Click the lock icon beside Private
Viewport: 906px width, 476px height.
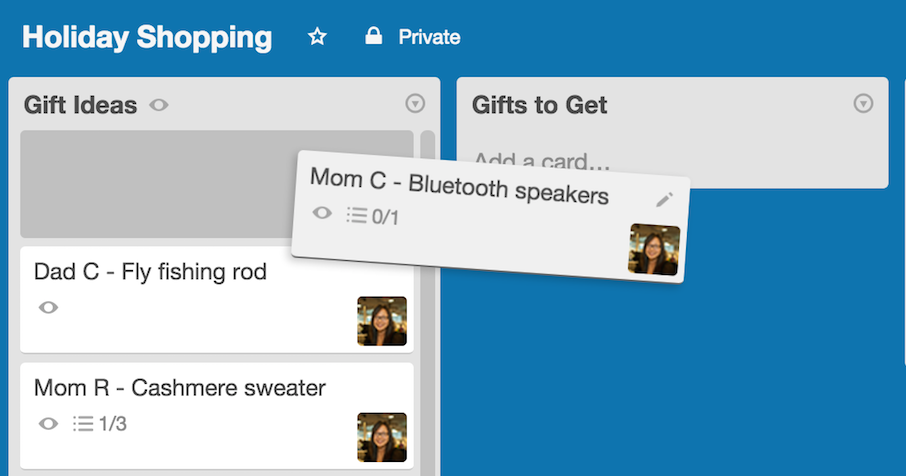click(374, 36)
